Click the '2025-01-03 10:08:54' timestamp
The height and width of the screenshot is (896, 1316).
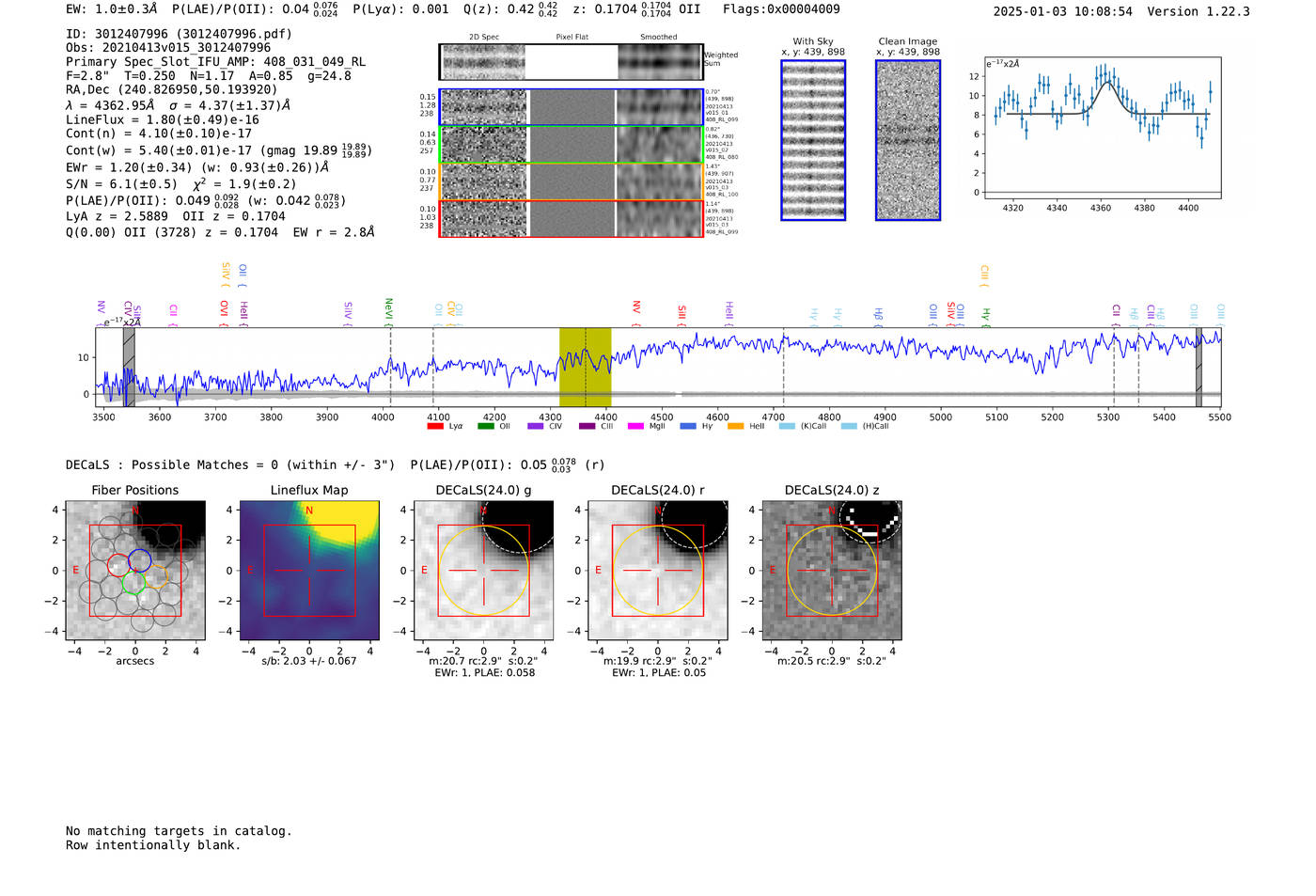(1062, 12)
